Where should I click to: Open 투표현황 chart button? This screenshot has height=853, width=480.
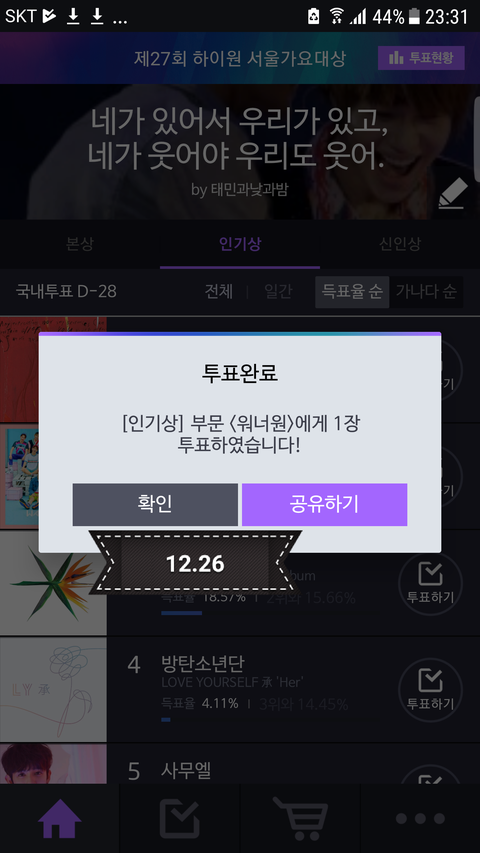pos(421,58)
